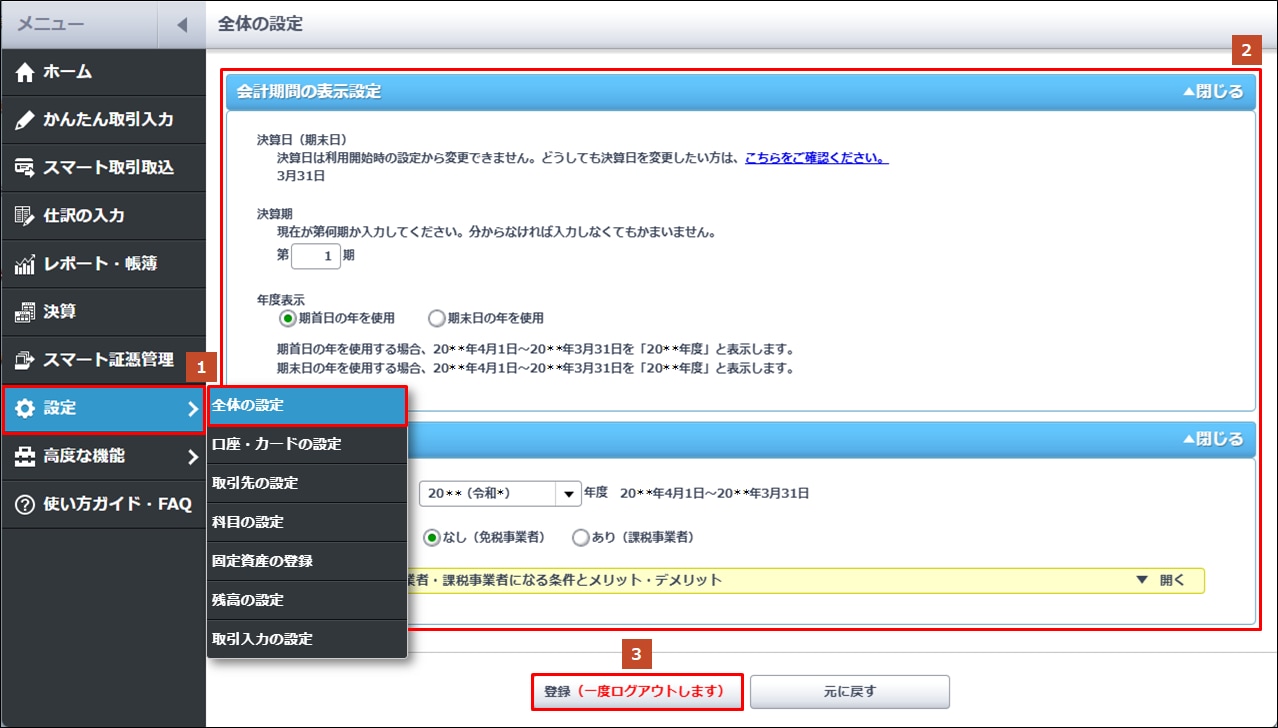Select 固定資産の登録 in the submenu
The image size is (1278, 728).
[x=263, y=561]
